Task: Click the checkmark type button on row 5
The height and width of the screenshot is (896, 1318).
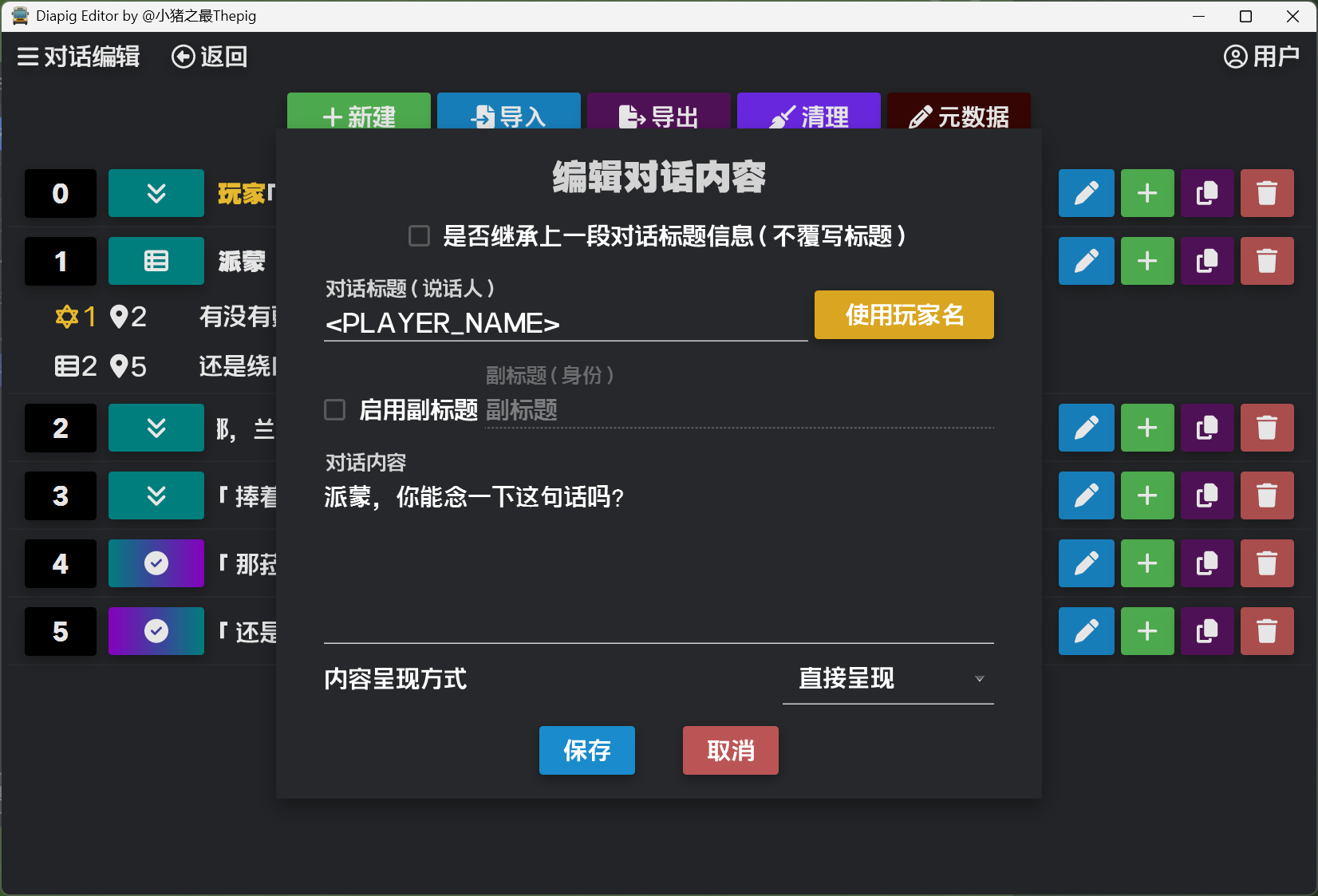Action: click(x=156, y=631)
